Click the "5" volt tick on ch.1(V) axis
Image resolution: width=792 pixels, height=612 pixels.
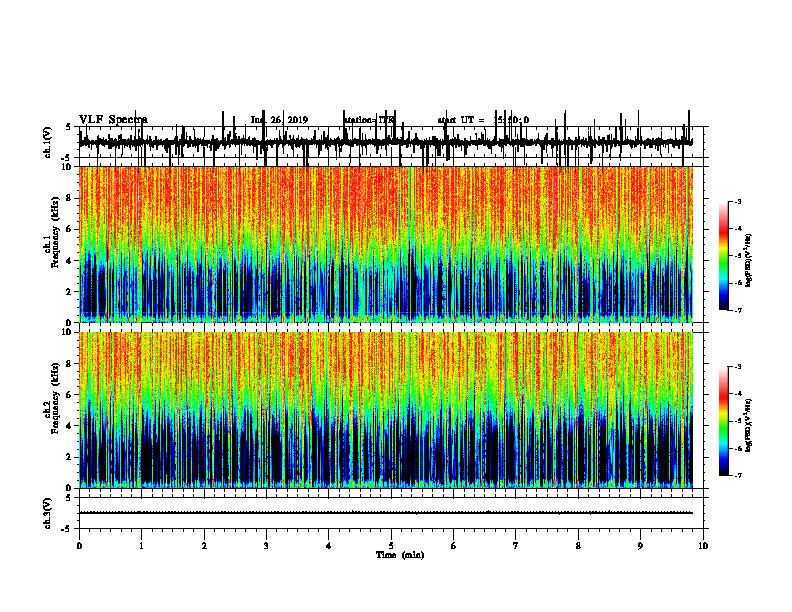(69, 127)
